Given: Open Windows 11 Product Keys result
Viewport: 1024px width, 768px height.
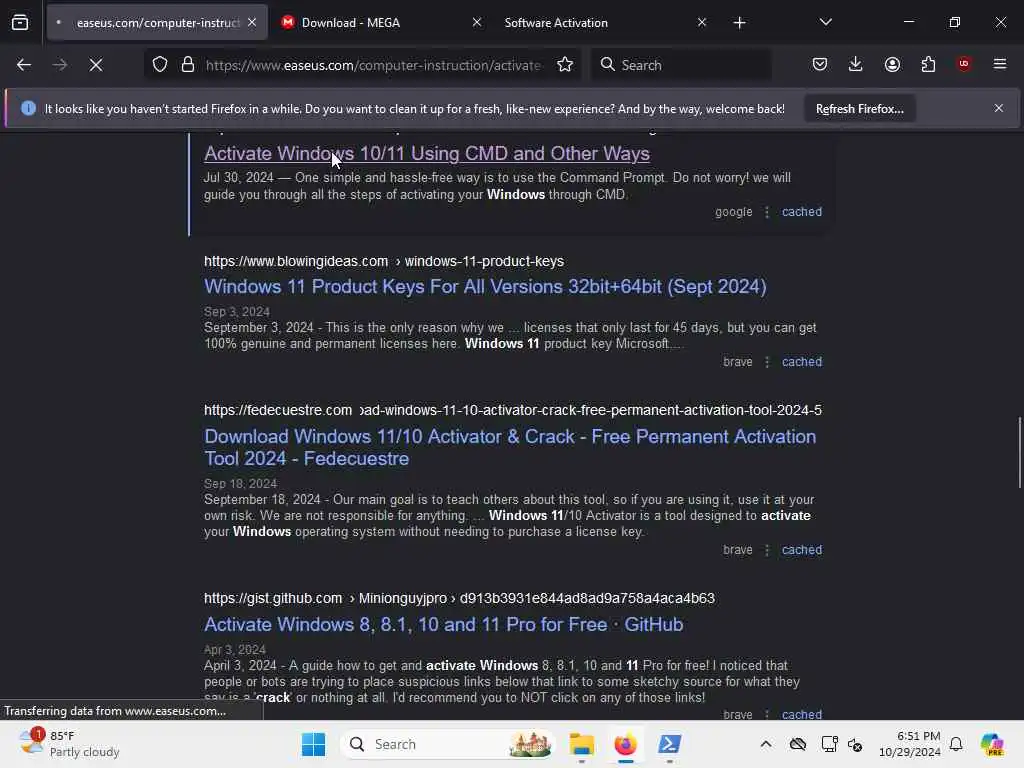Looking at the screenshot, I should click(485, 287).
